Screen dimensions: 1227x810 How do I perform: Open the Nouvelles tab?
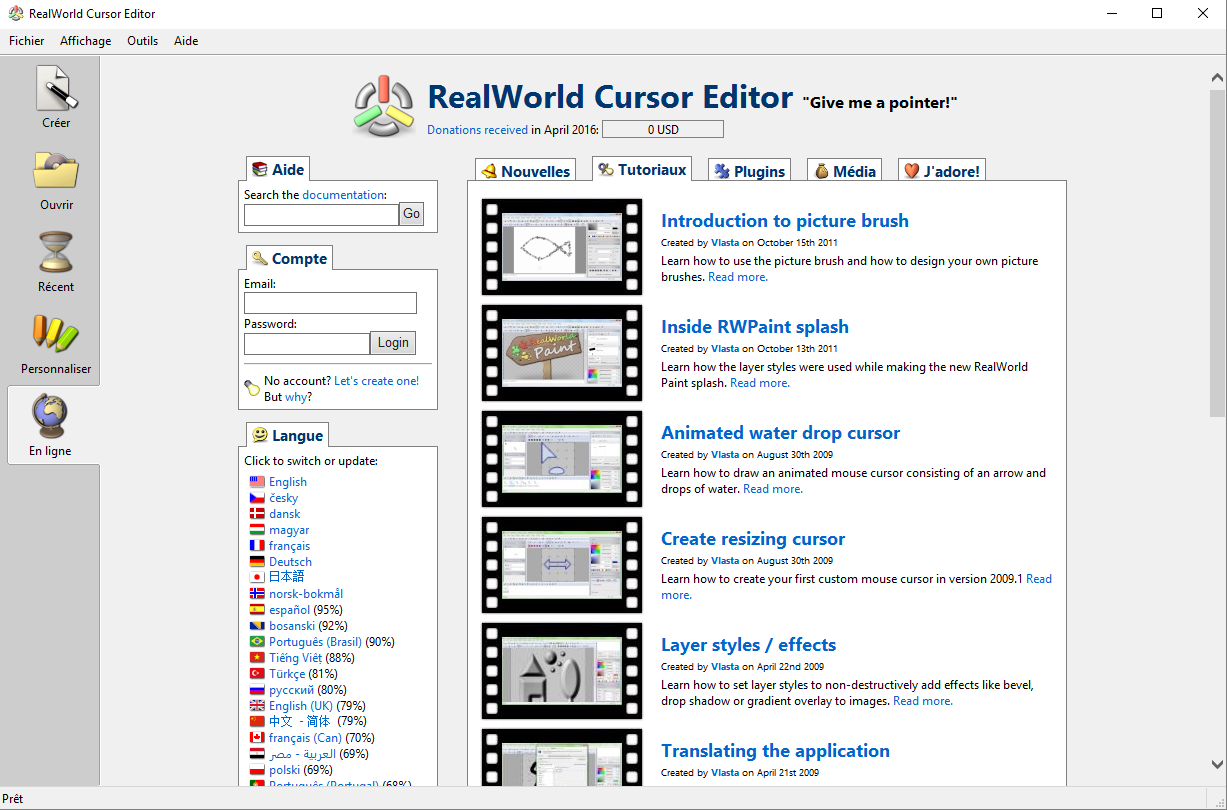click(524, 169)
